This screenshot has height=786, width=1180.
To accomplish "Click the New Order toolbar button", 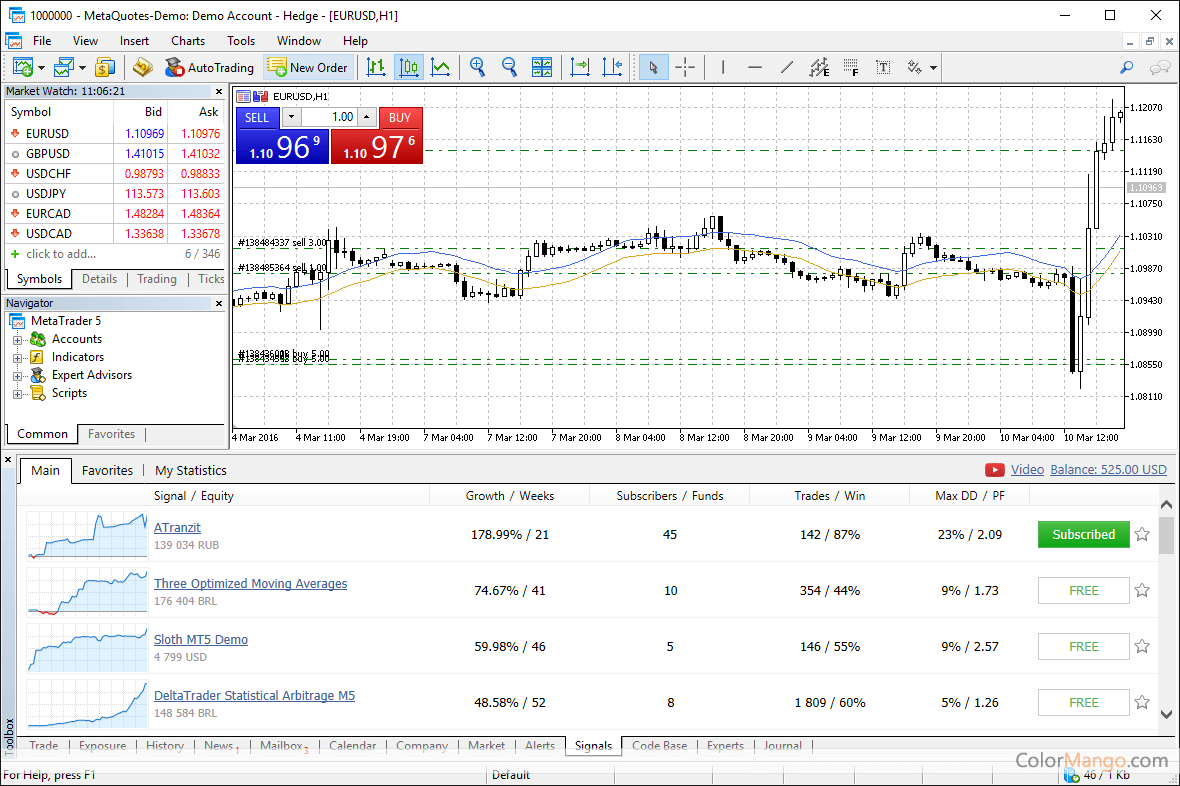I will 308,68.
